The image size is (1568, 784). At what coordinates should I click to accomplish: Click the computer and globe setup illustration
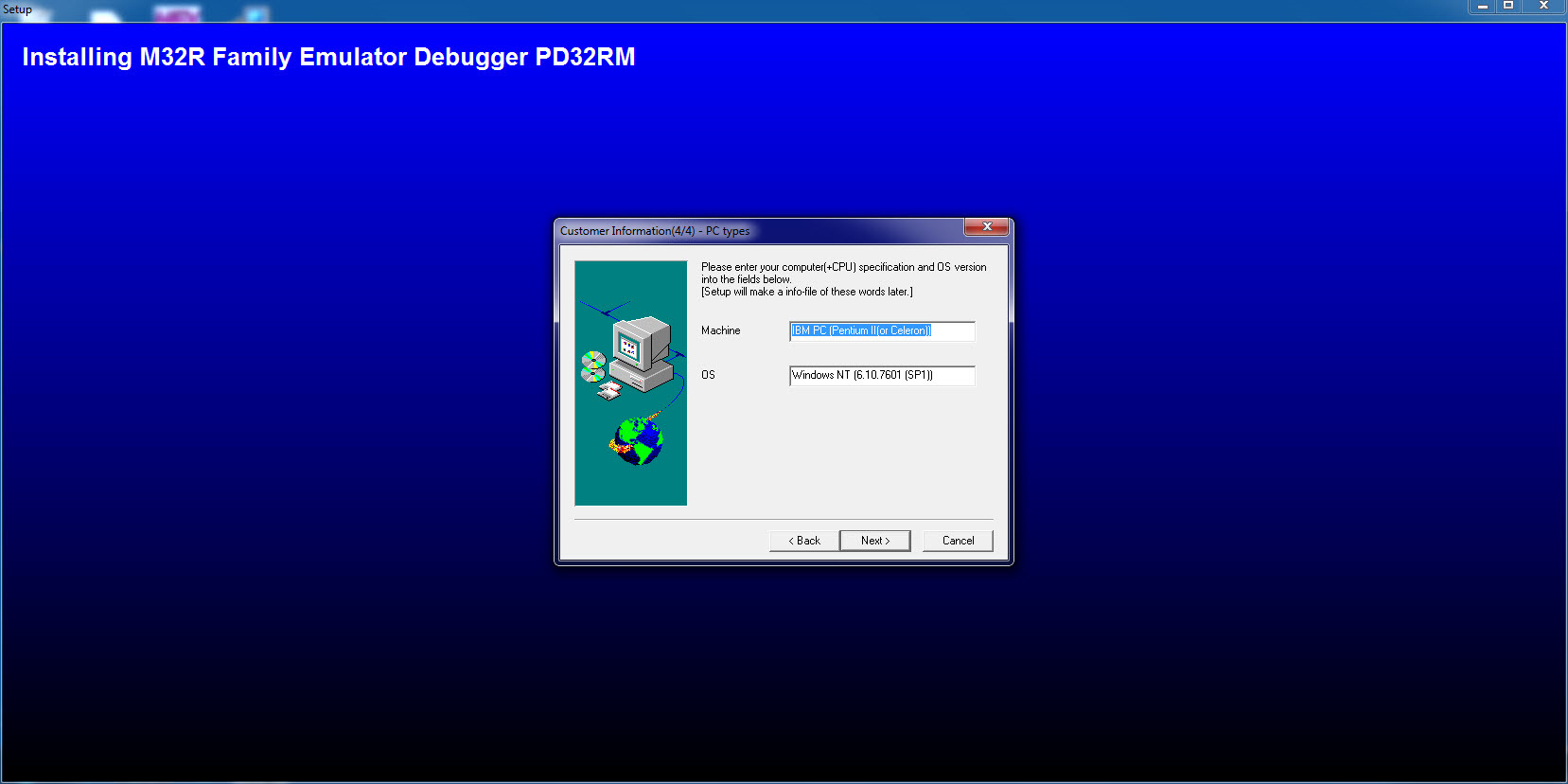(630, 383)
